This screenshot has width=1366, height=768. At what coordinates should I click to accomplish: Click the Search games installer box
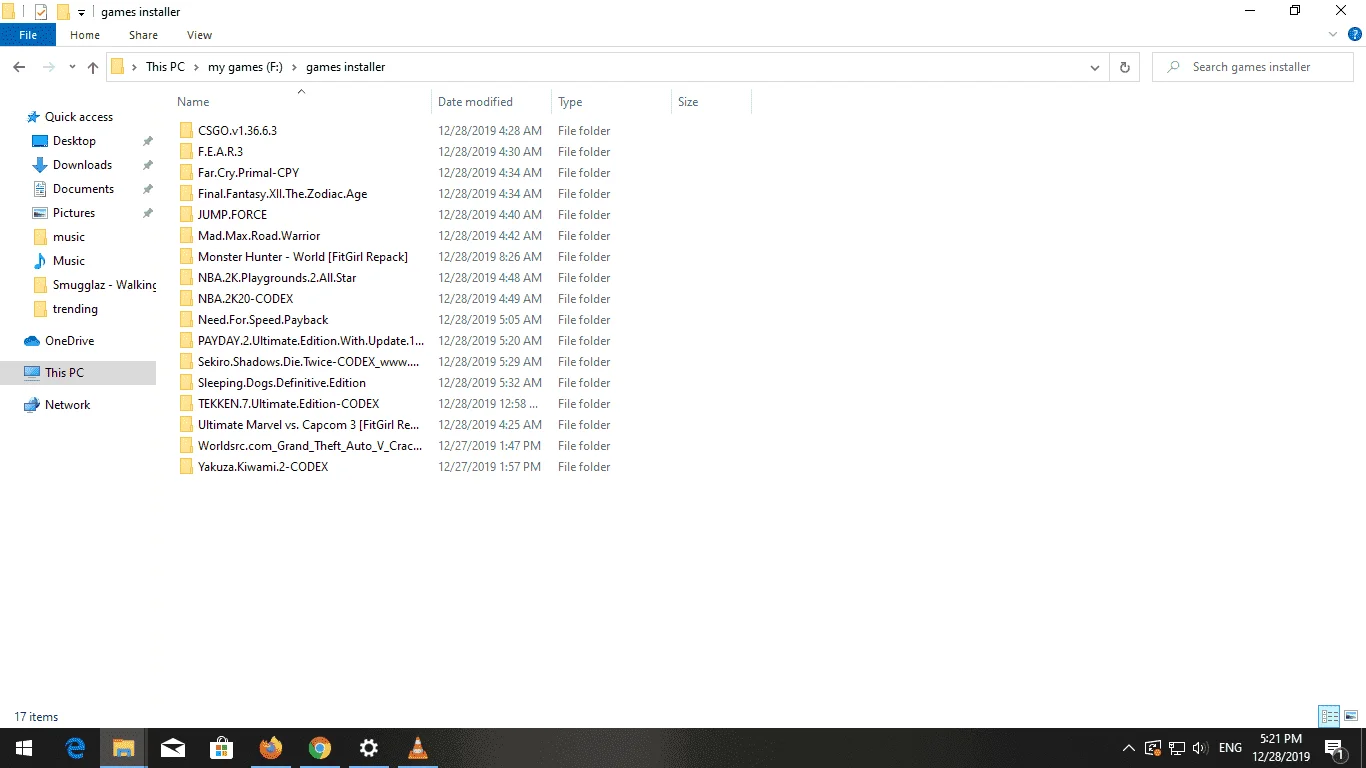point(1252,67)
